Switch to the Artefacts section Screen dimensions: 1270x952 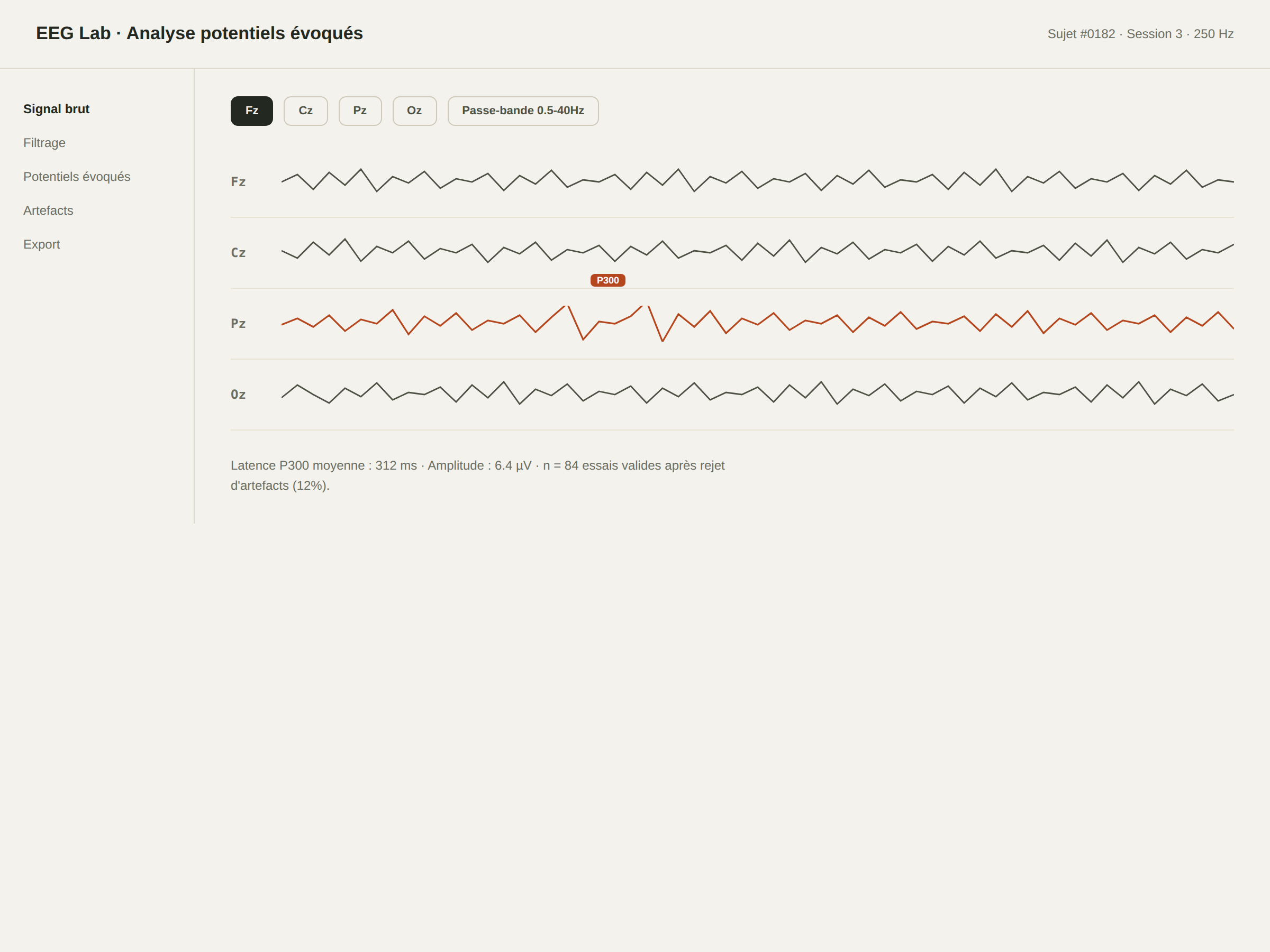click(48, 210)
